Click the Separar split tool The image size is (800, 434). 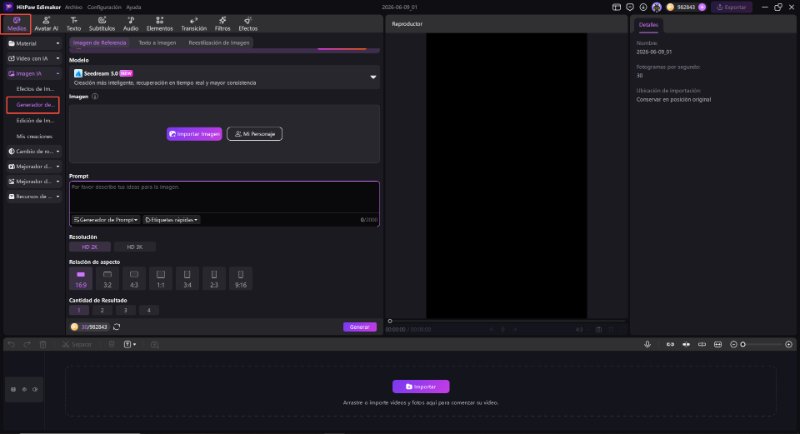[x=77, y=345]
